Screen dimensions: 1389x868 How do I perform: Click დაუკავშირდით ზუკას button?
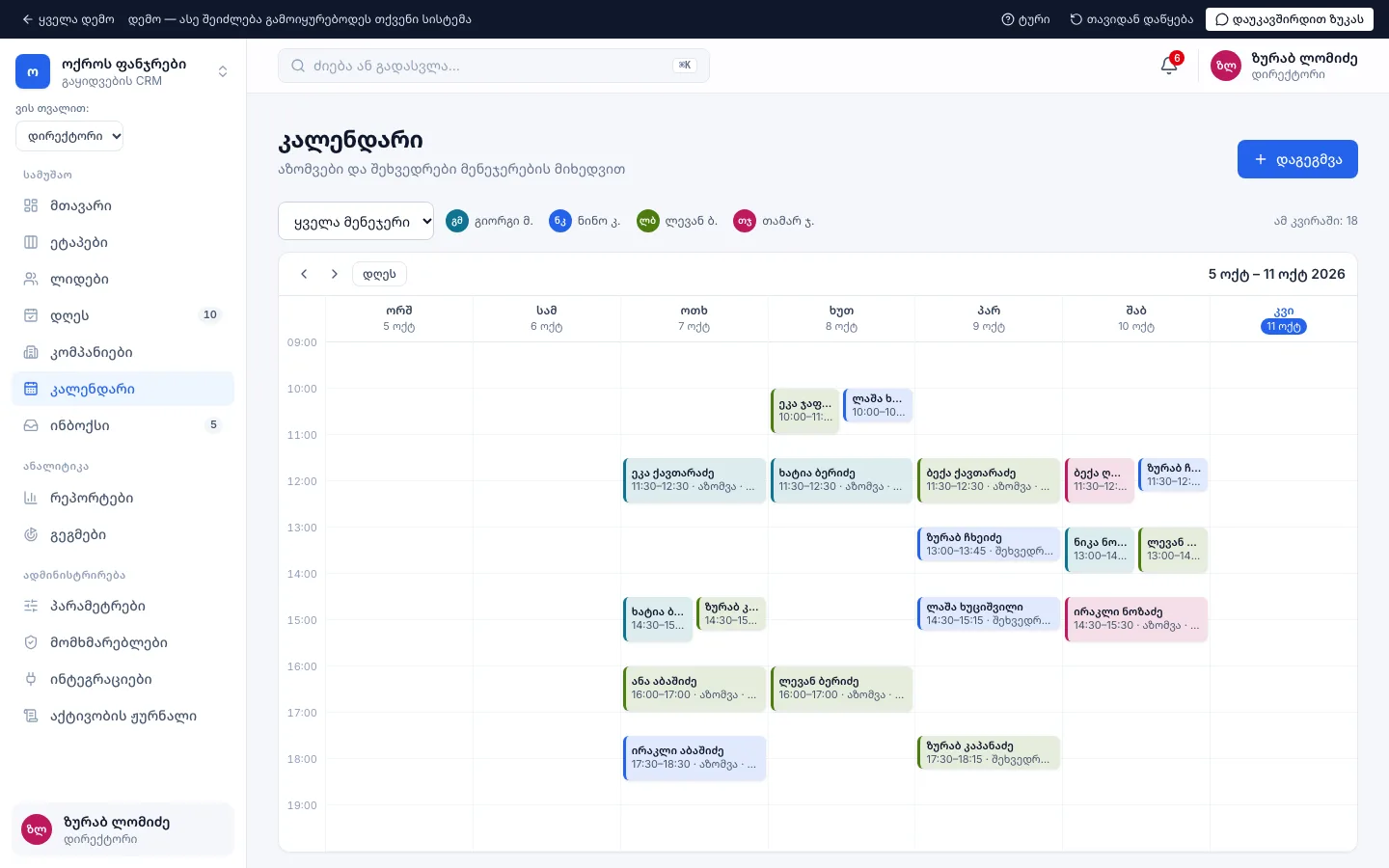[x=1290, y=19]
